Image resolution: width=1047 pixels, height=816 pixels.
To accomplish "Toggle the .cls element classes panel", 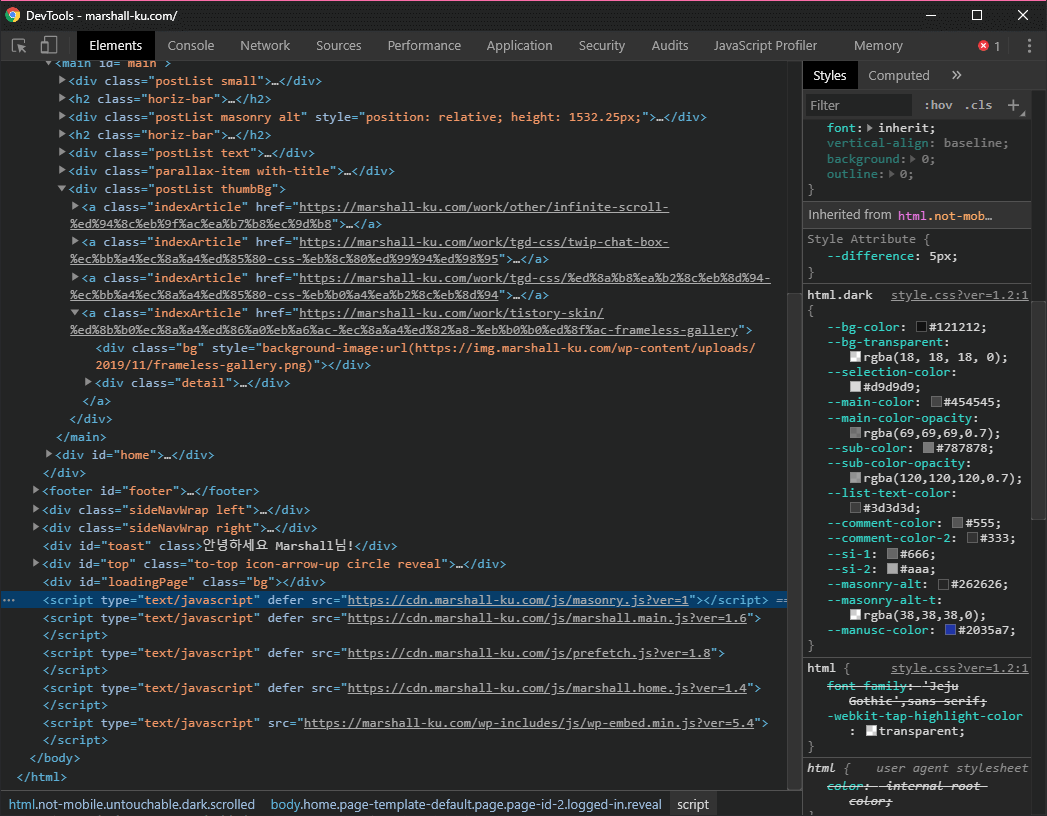I will [978, 105].
